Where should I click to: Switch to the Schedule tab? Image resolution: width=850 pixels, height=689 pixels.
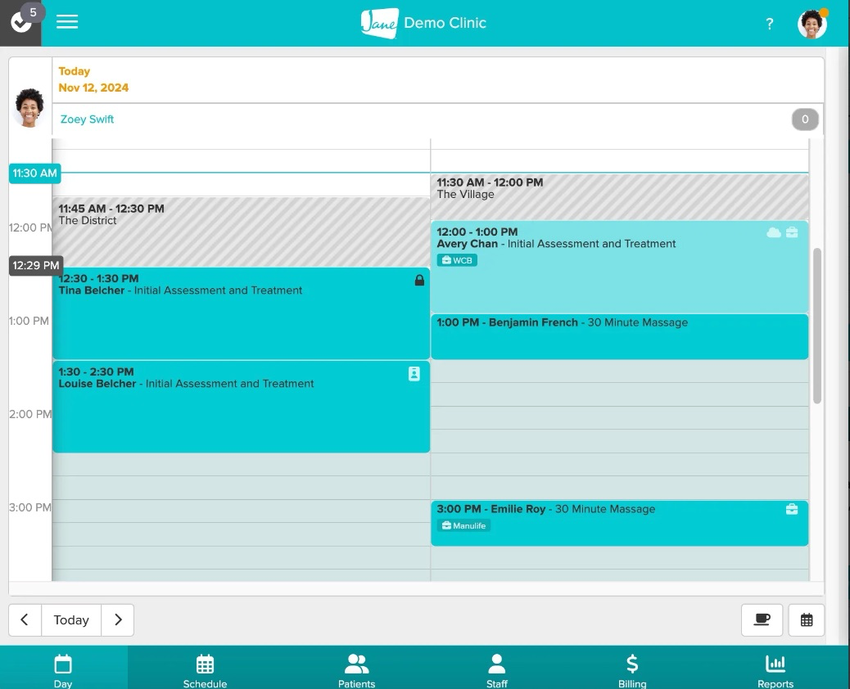tap(205, 671)
